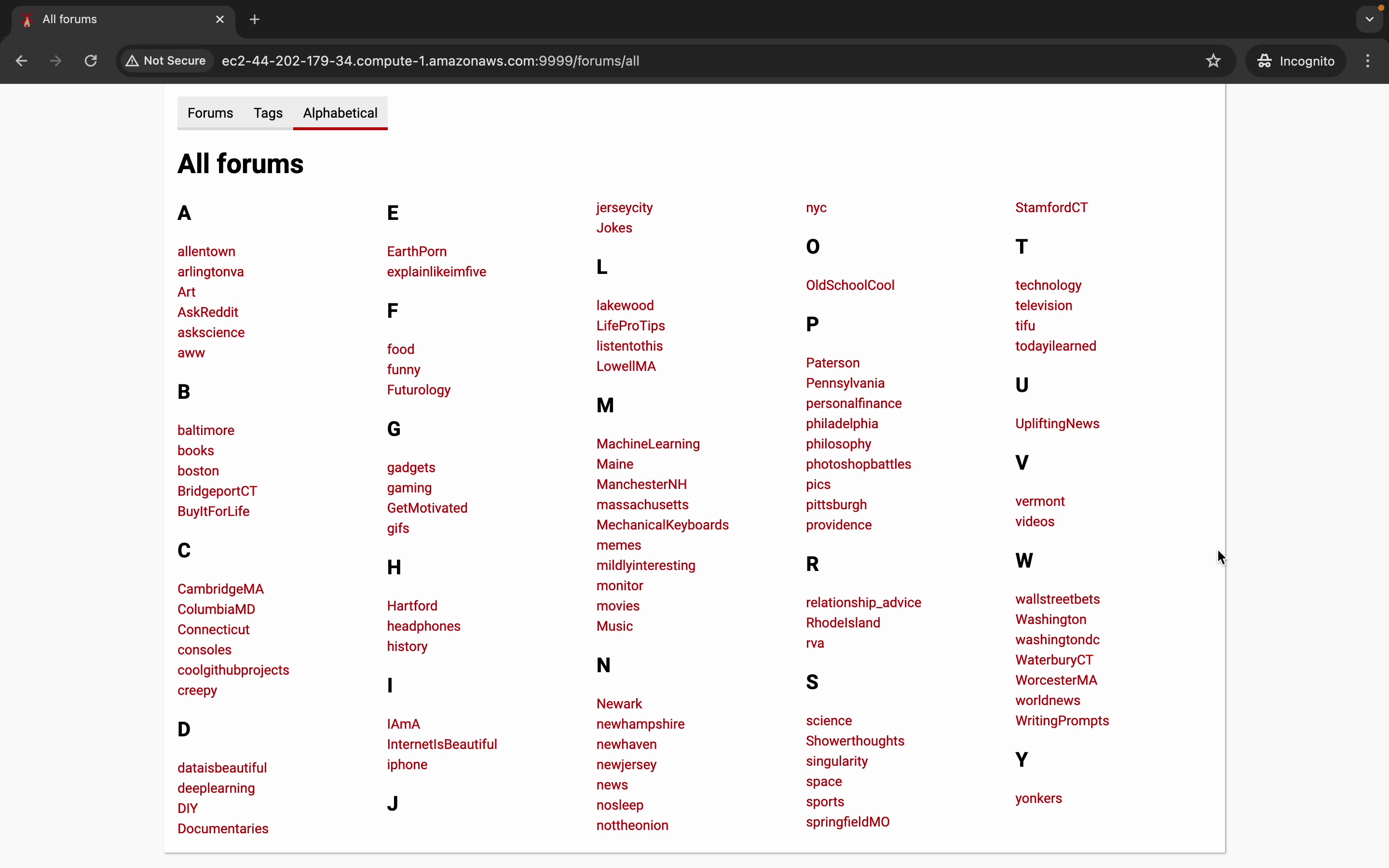Viewport: 1389px width, 868px height.
Task: Open a new browser tab
Action: (255, 19)
